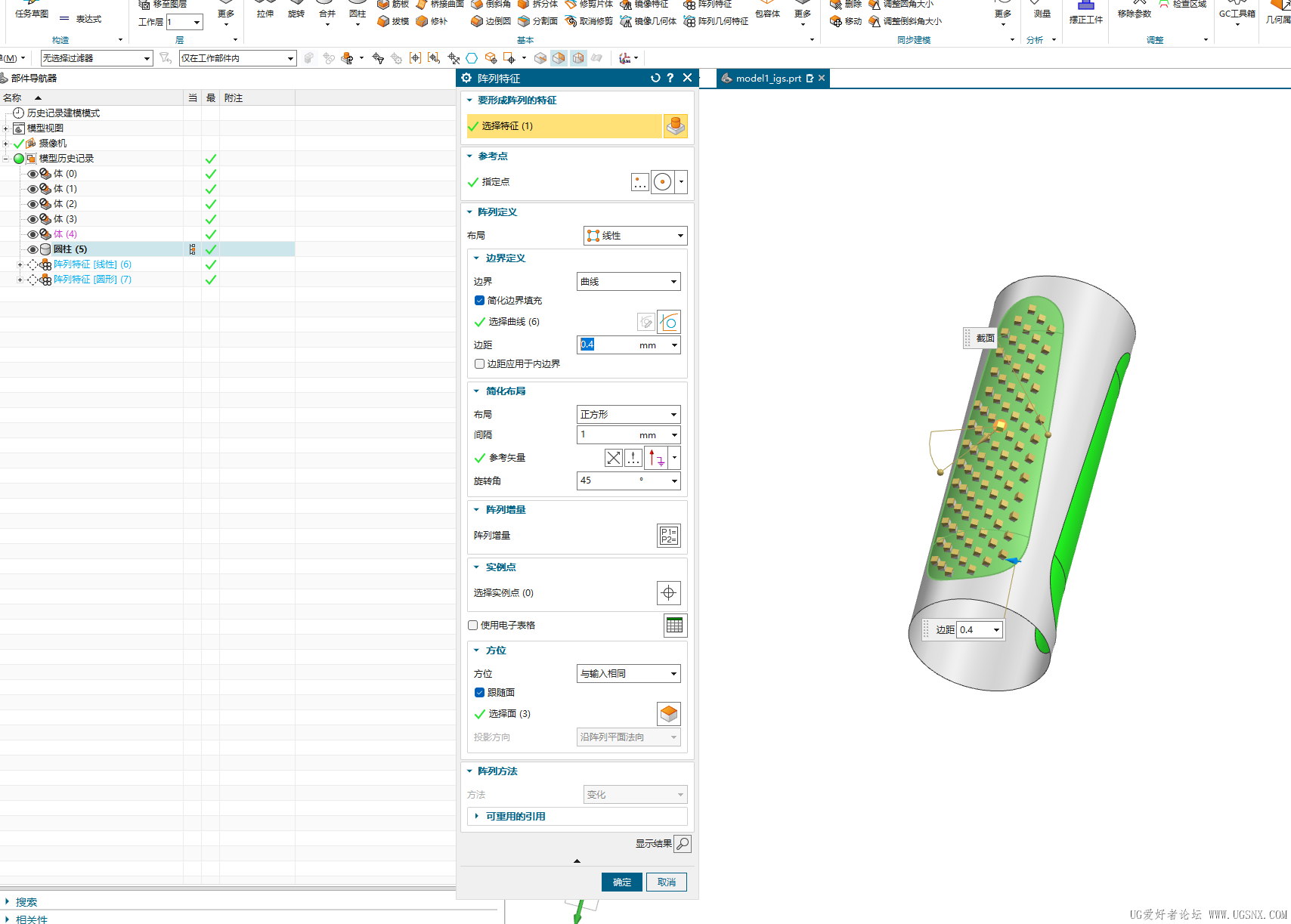The width and height of the screenshot is (1291, 924).
Task: Hide body (0) via eye icon
Action: (x=33, y=174)
